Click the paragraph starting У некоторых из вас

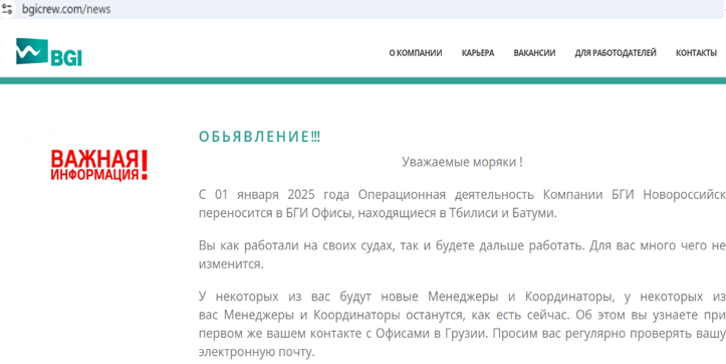[x=462, y=325]
